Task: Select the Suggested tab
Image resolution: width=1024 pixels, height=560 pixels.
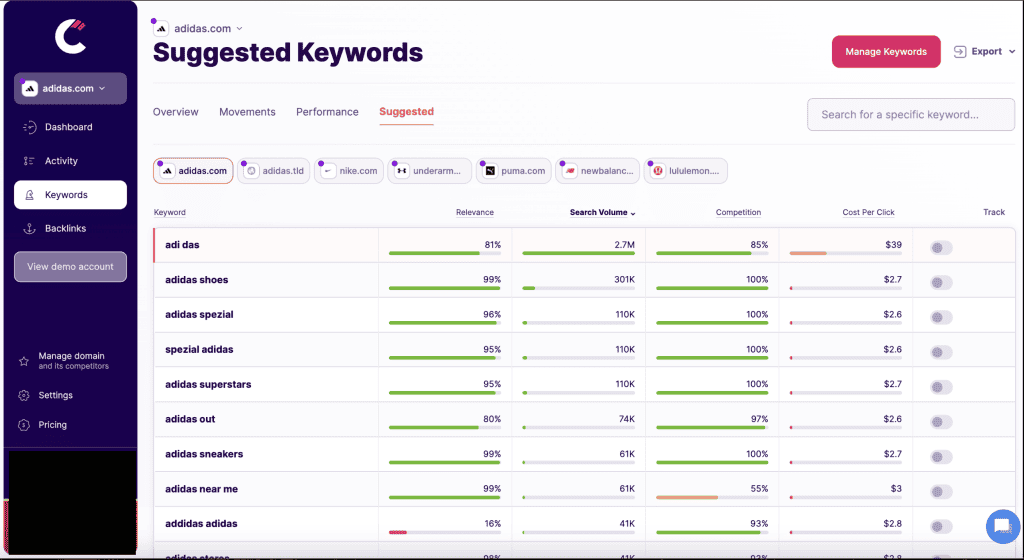Action: [x=406, y=112]
